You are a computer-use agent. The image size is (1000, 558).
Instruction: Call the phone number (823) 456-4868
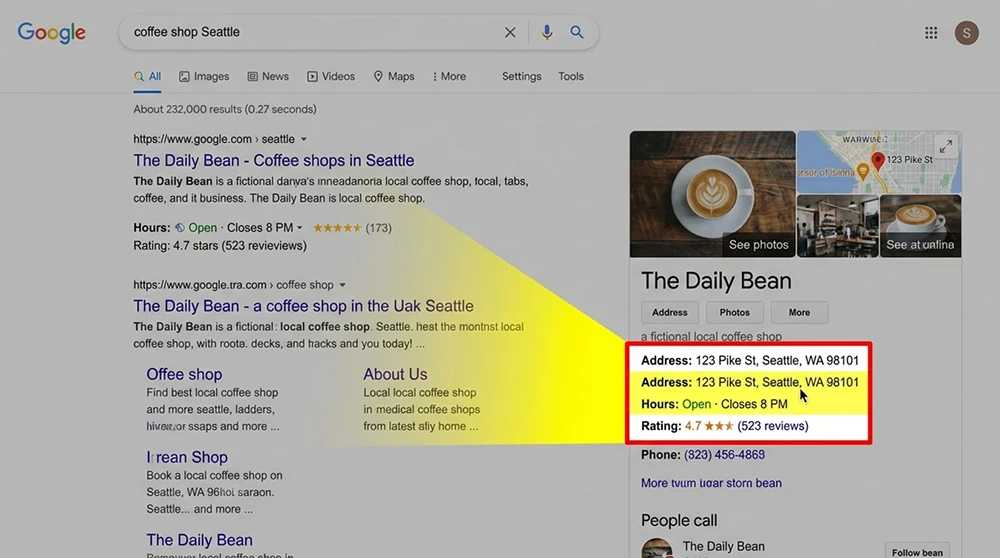(x=724, y=455)
